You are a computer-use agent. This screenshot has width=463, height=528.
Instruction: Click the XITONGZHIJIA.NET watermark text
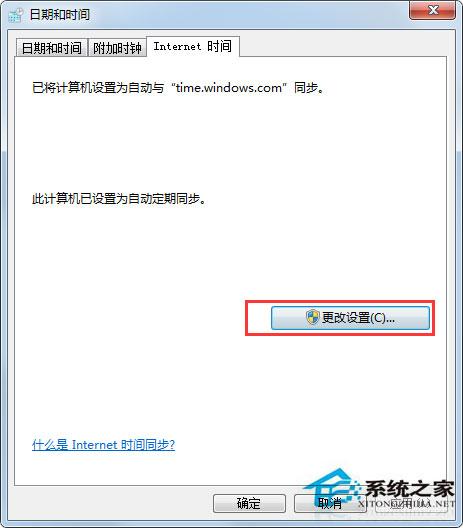[406, 504]
